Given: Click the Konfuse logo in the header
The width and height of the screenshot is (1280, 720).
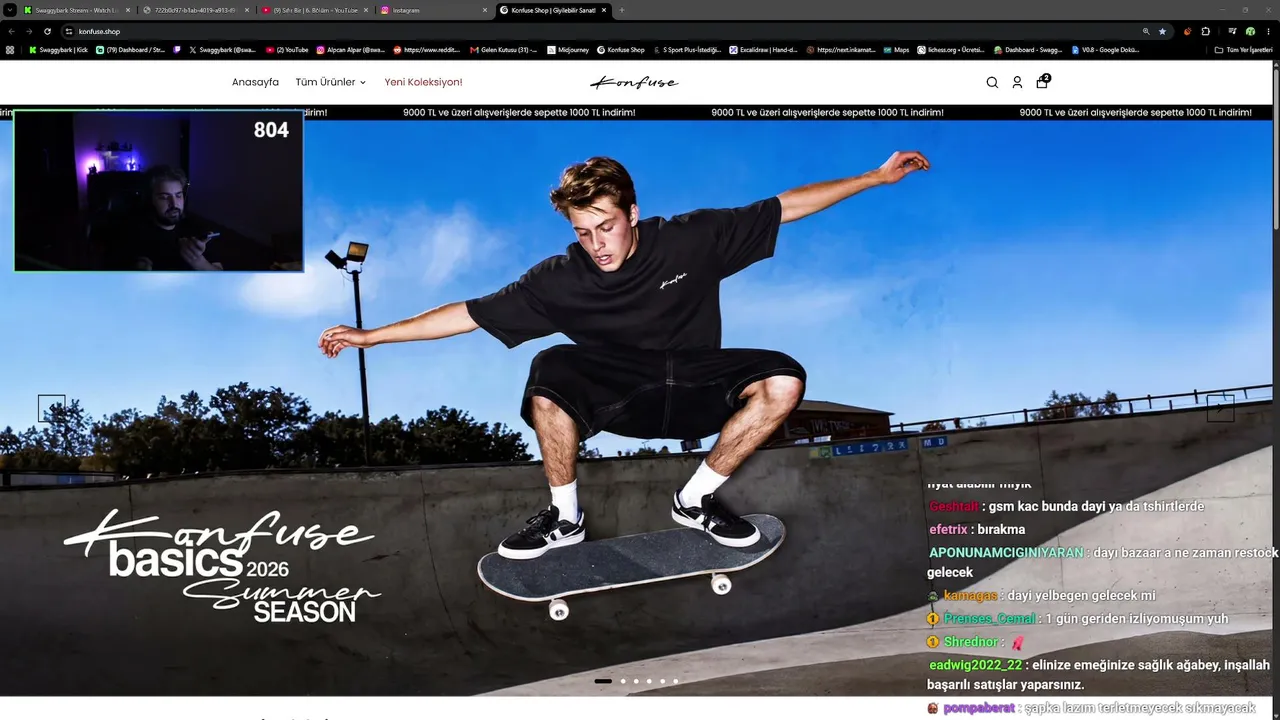Looking at the screenshot, I should (x=634, y=82).
